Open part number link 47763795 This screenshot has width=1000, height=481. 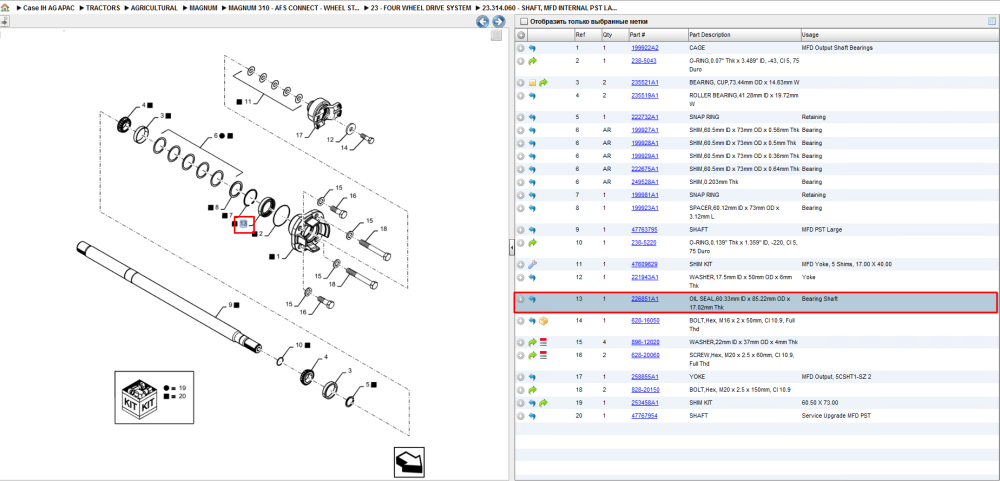tap(644, 229)
